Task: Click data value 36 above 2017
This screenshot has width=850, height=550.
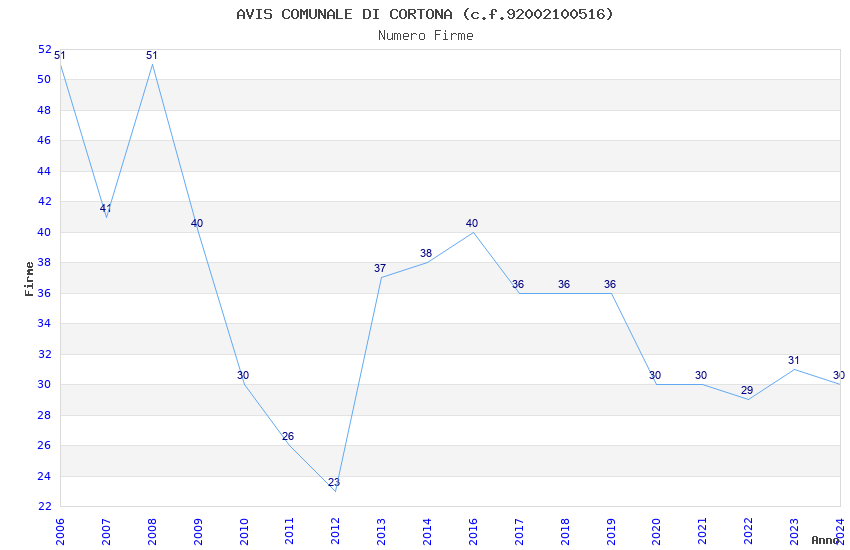Action: click(x=518, y=284)
